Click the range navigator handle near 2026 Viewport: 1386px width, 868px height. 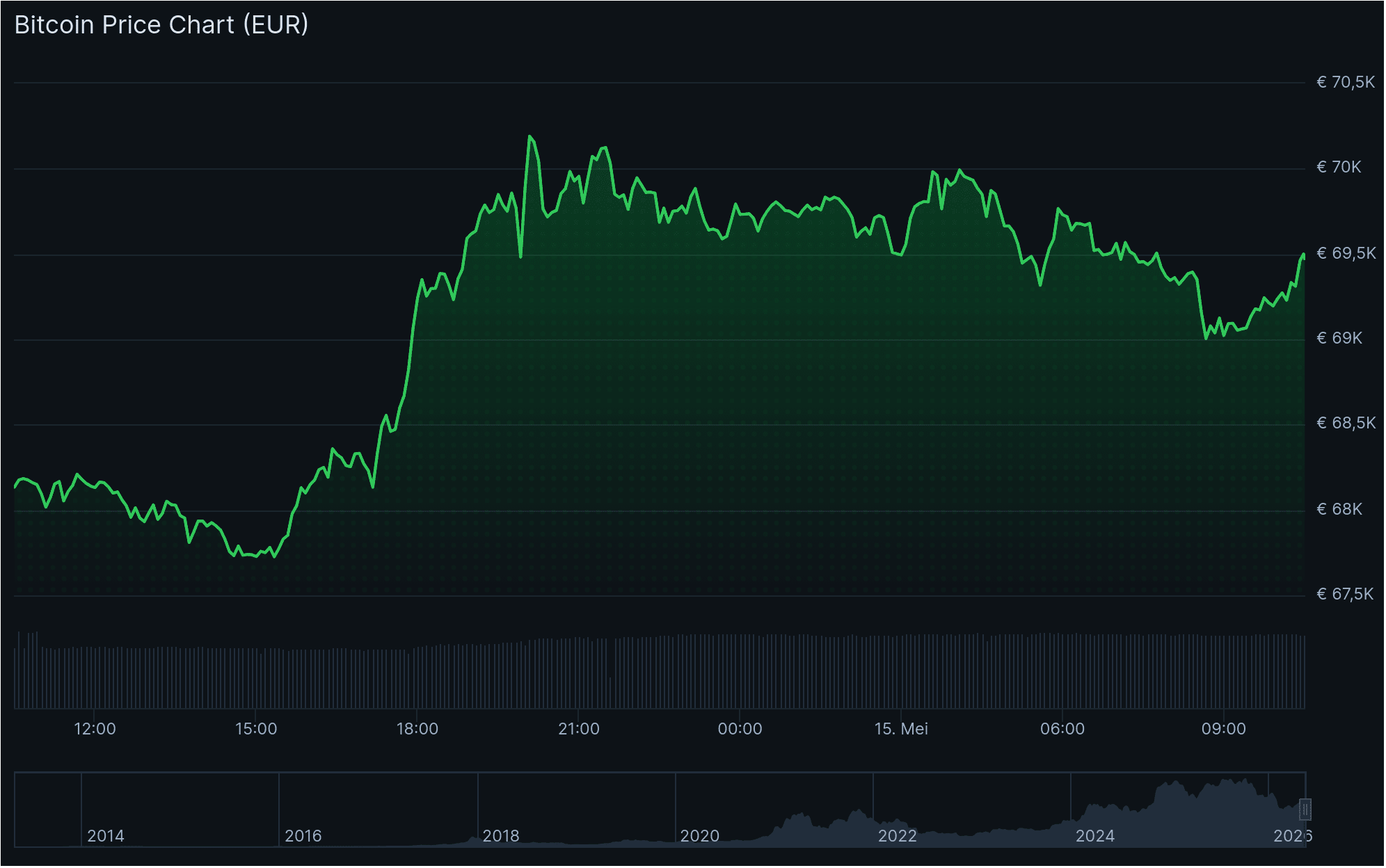coord(1305,810)
